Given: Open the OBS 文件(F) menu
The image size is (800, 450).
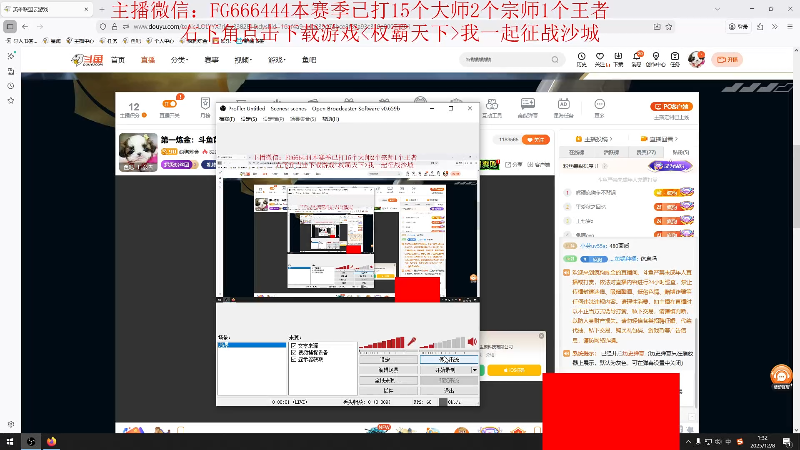Looking at the screenshot, I should [227, 119].
